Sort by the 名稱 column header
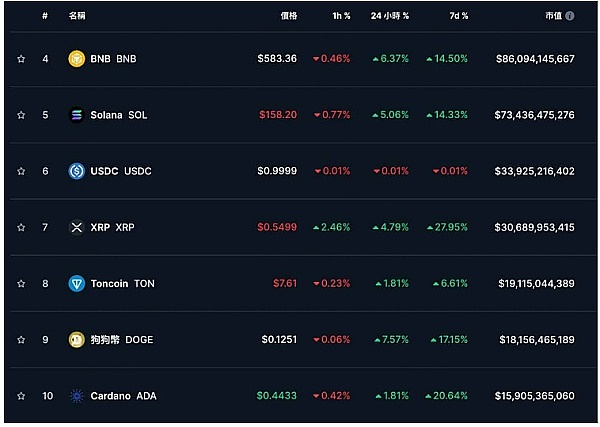Screen dimensions: 600x427 (x=77, y=17)
